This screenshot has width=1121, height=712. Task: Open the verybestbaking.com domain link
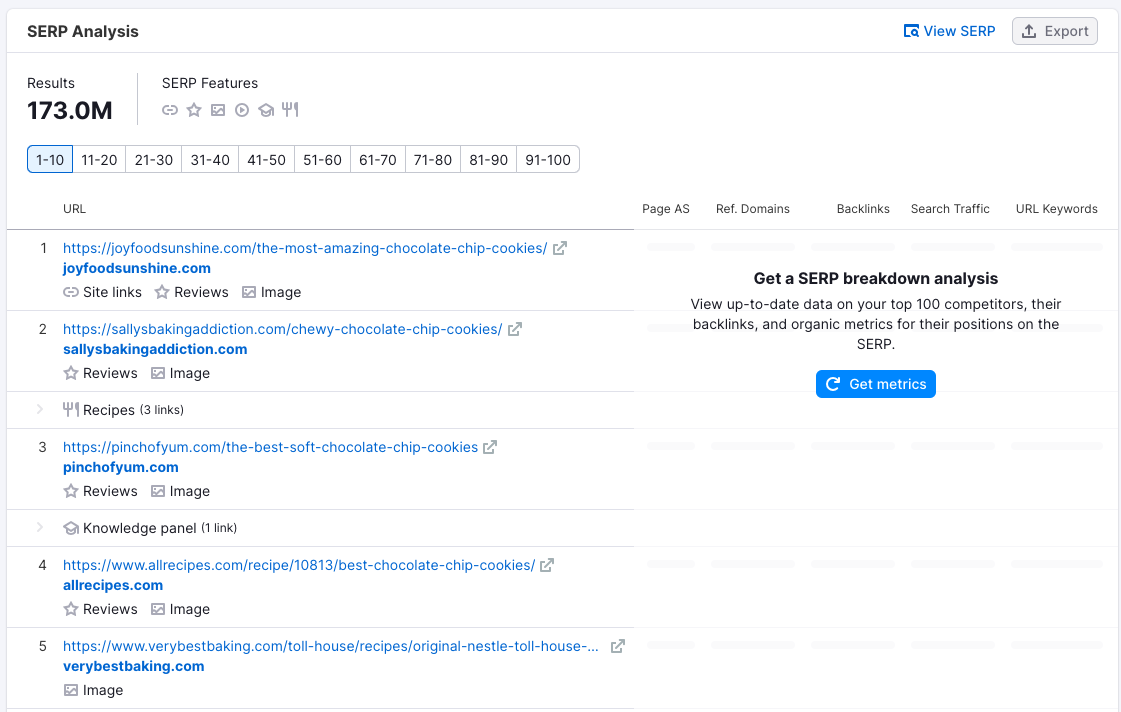[x=134, y=666]
